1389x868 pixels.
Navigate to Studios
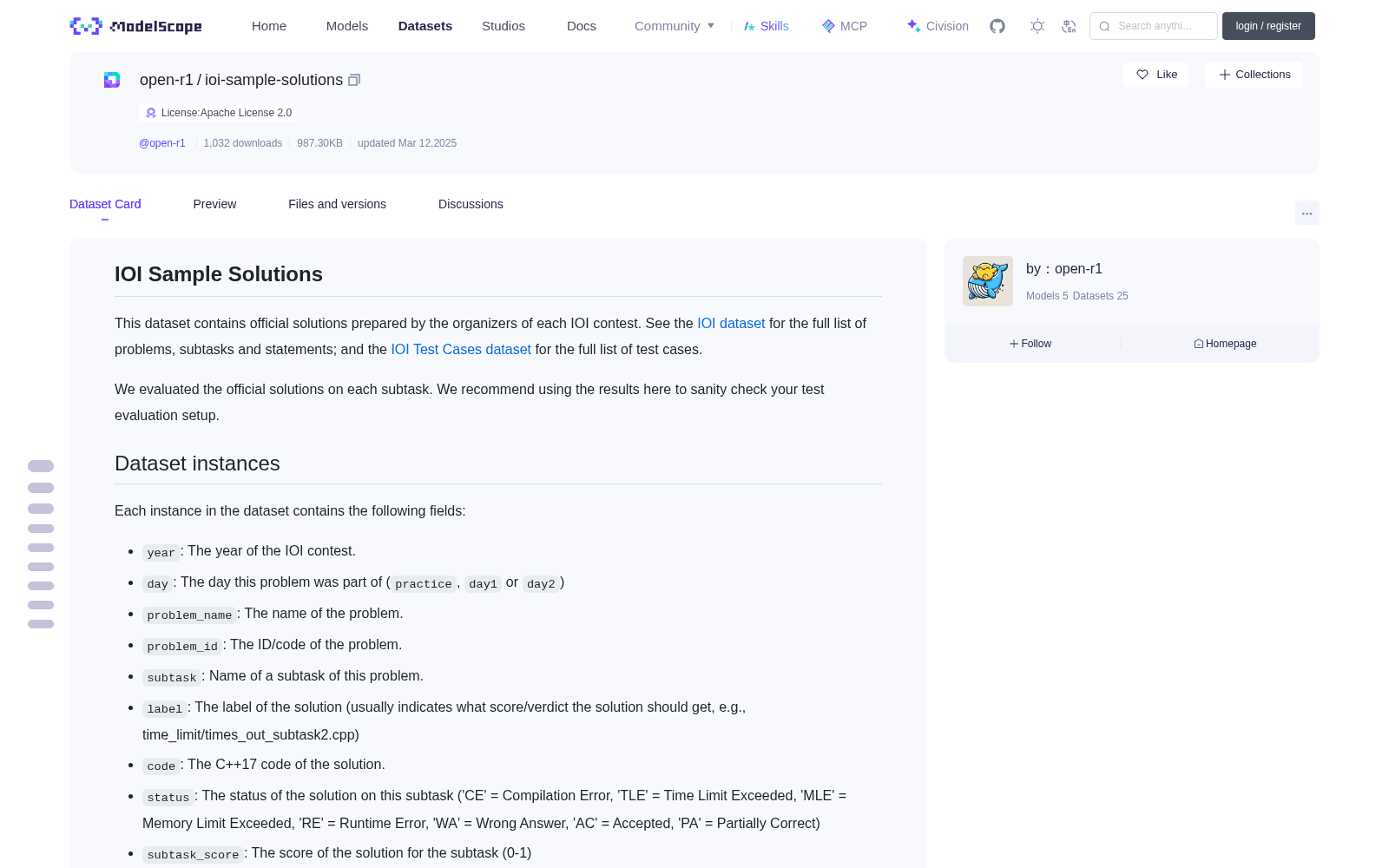click(x=504, y=26)
